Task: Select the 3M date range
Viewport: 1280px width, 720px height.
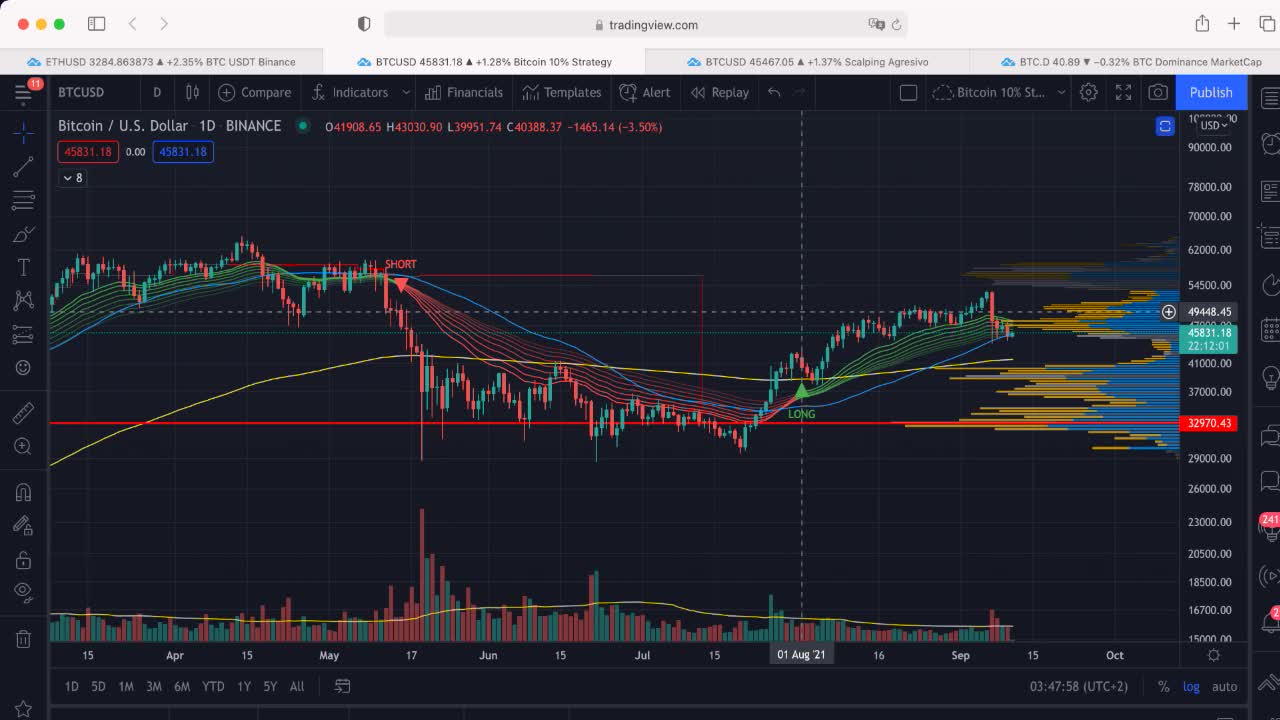Action: [154, 686]
